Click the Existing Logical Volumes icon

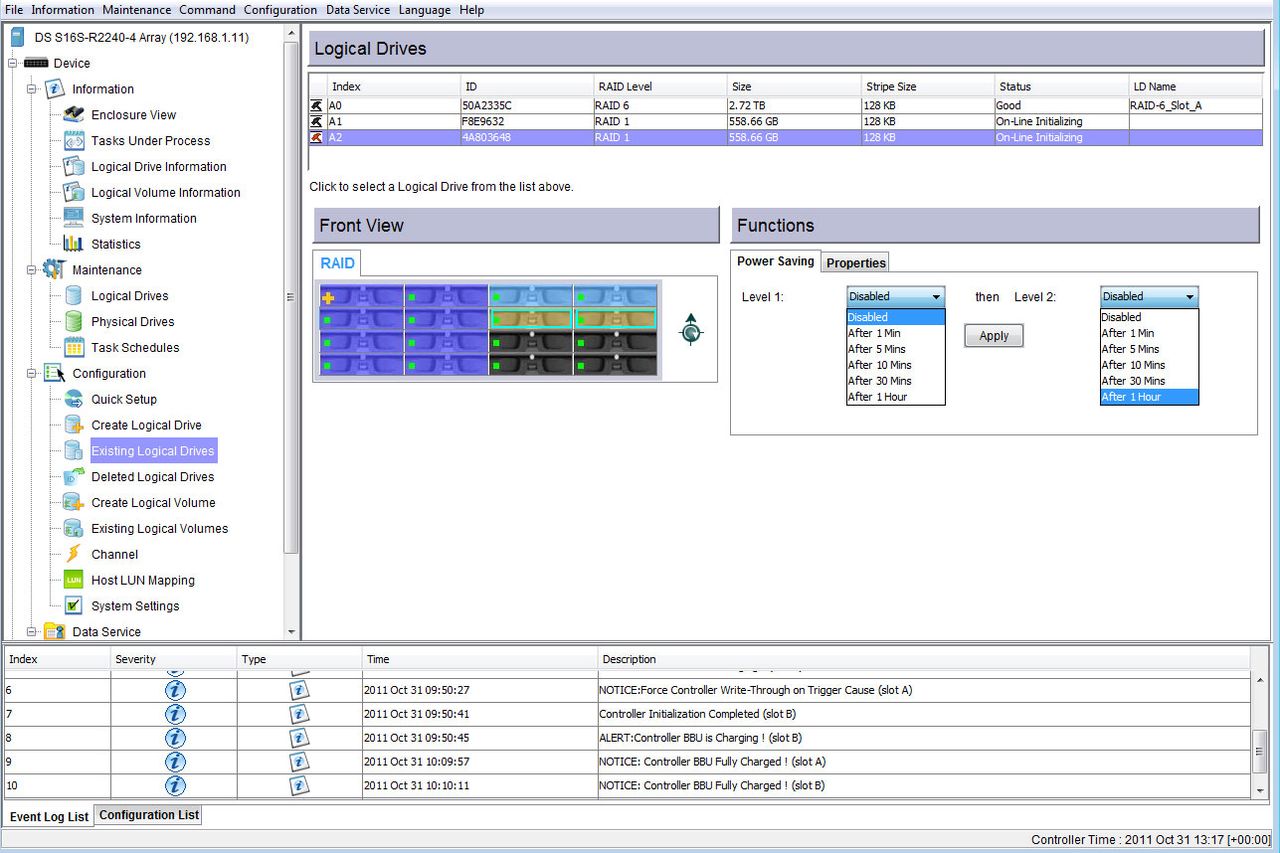73,529
